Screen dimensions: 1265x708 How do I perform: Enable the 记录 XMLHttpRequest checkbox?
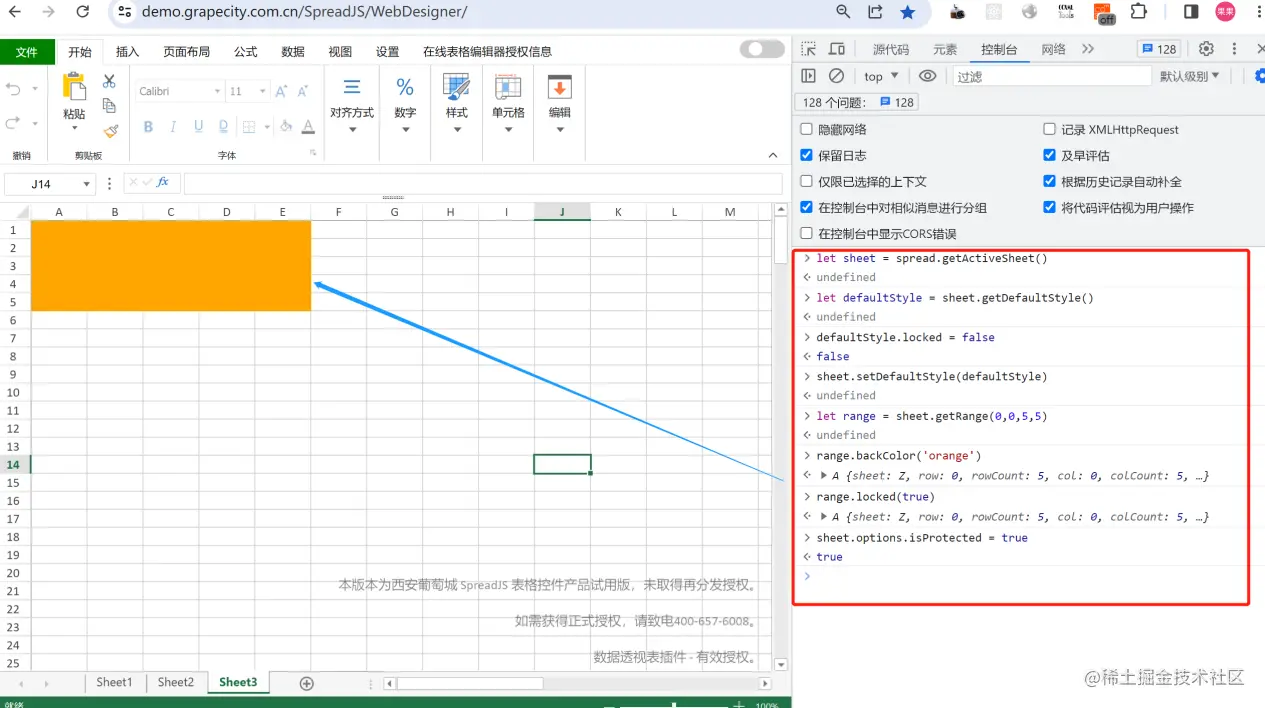[x=1050, y=129]
